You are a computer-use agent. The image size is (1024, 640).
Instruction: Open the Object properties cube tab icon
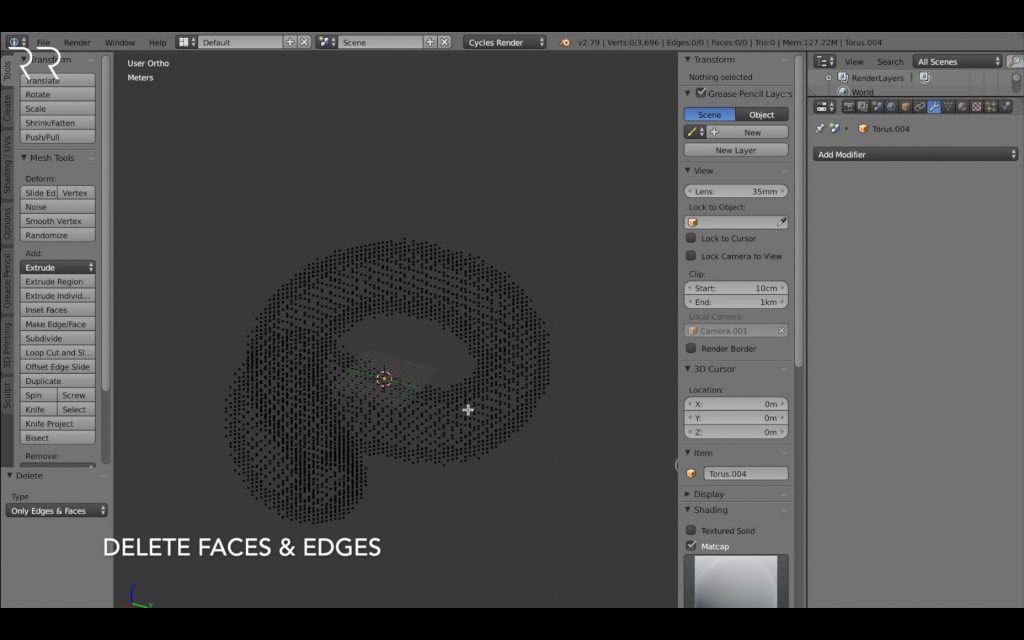click(x=906, y=106)
